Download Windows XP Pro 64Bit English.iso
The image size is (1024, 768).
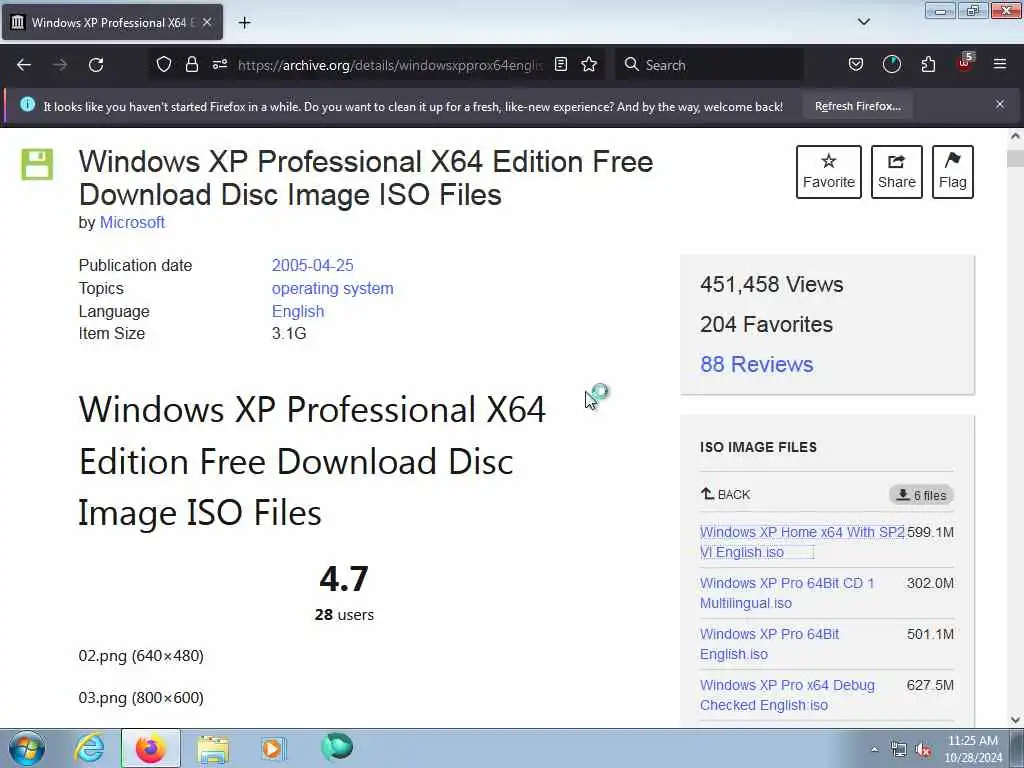tap(769, 644)
